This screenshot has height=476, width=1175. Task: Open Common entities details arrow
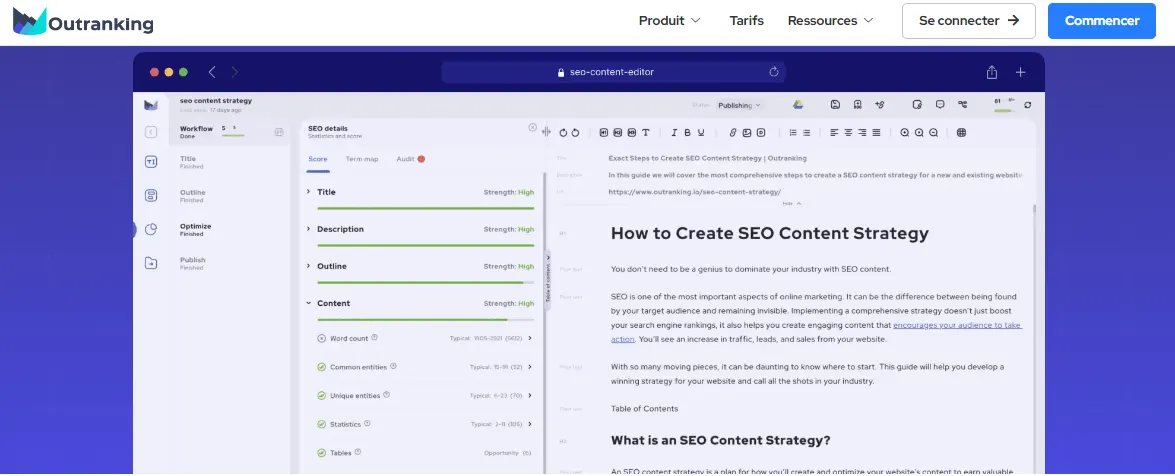point(531,367)
